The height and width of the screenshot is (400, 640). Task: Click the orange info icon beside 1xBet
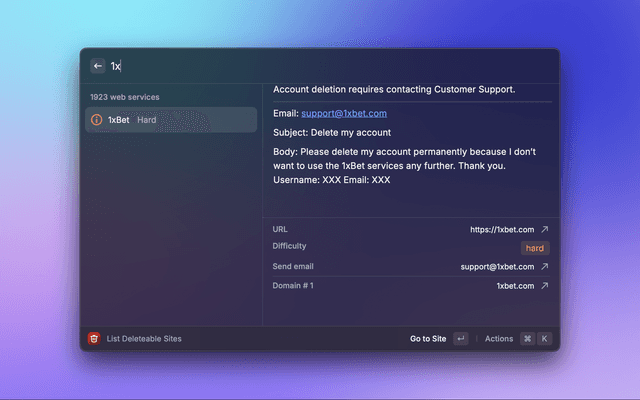point(97,120)
